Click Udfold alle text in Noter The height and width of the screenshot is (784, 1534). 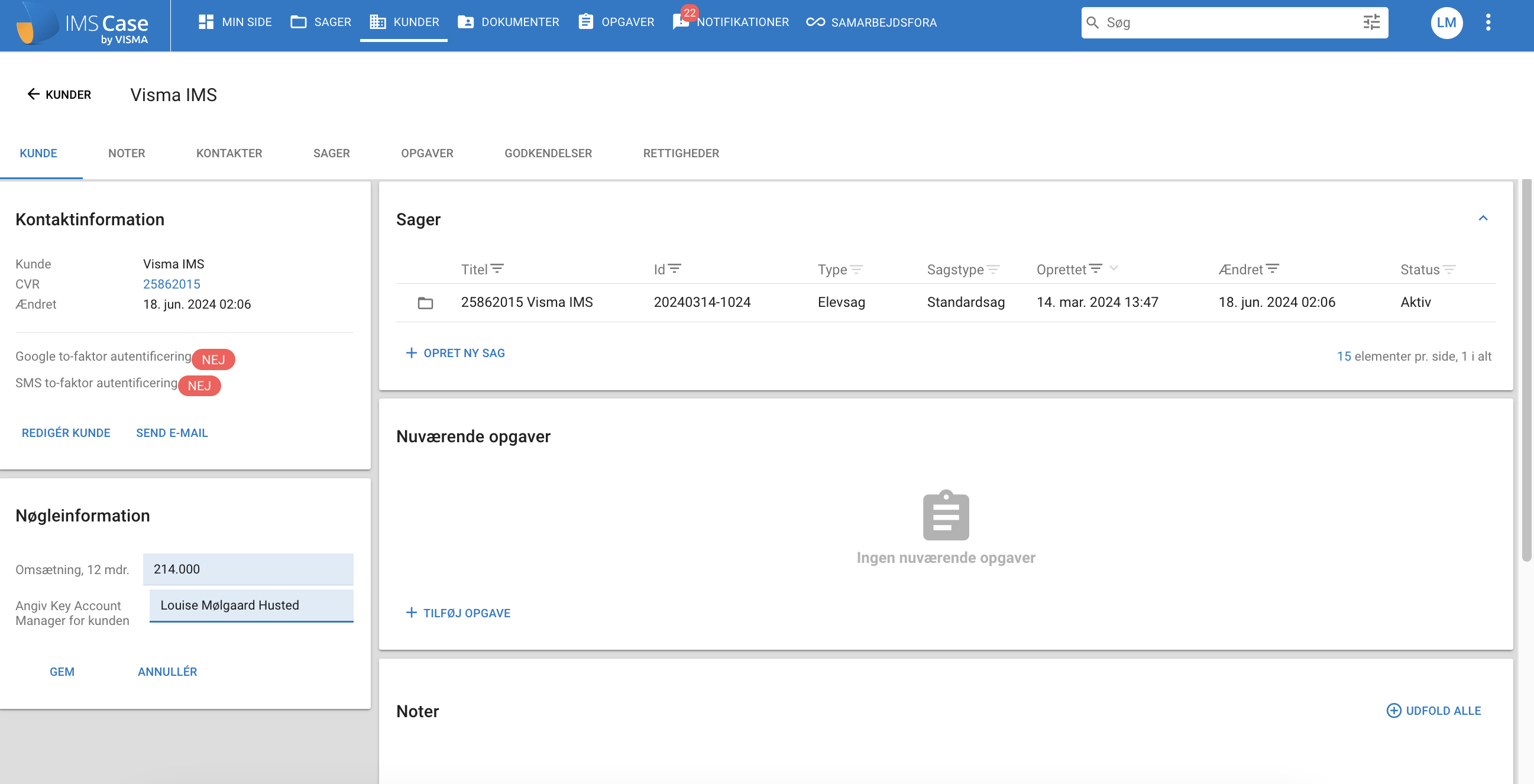[x=1444, y=711]
